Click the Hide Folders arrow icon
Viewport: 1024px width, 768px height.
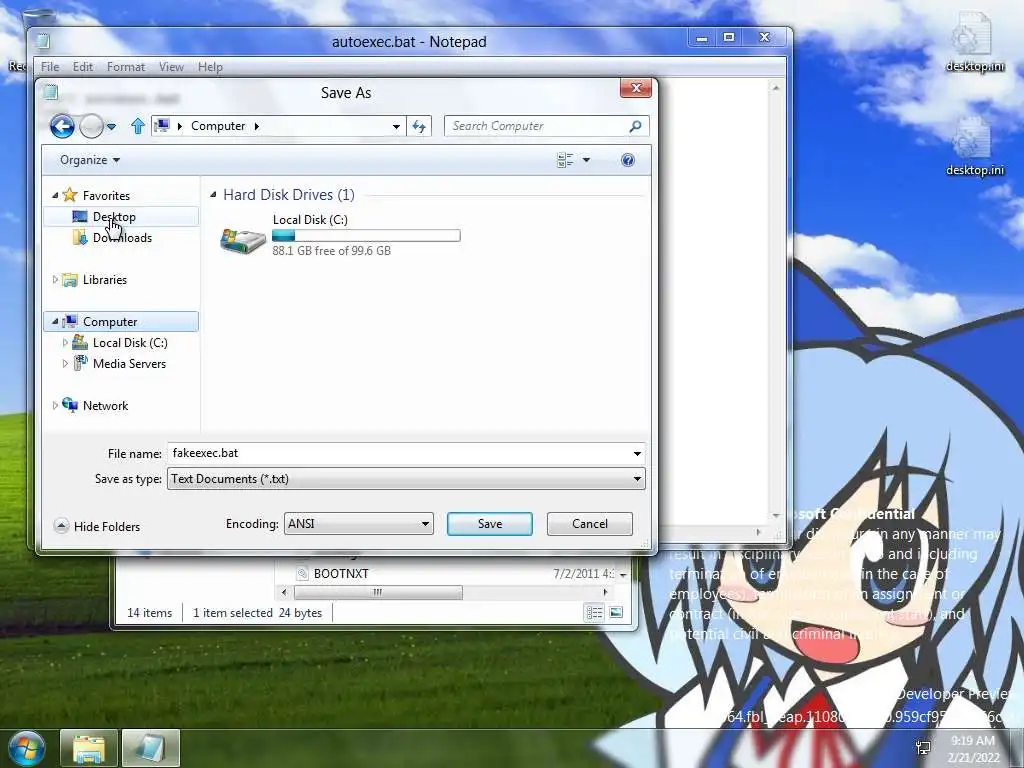point(61,526)
